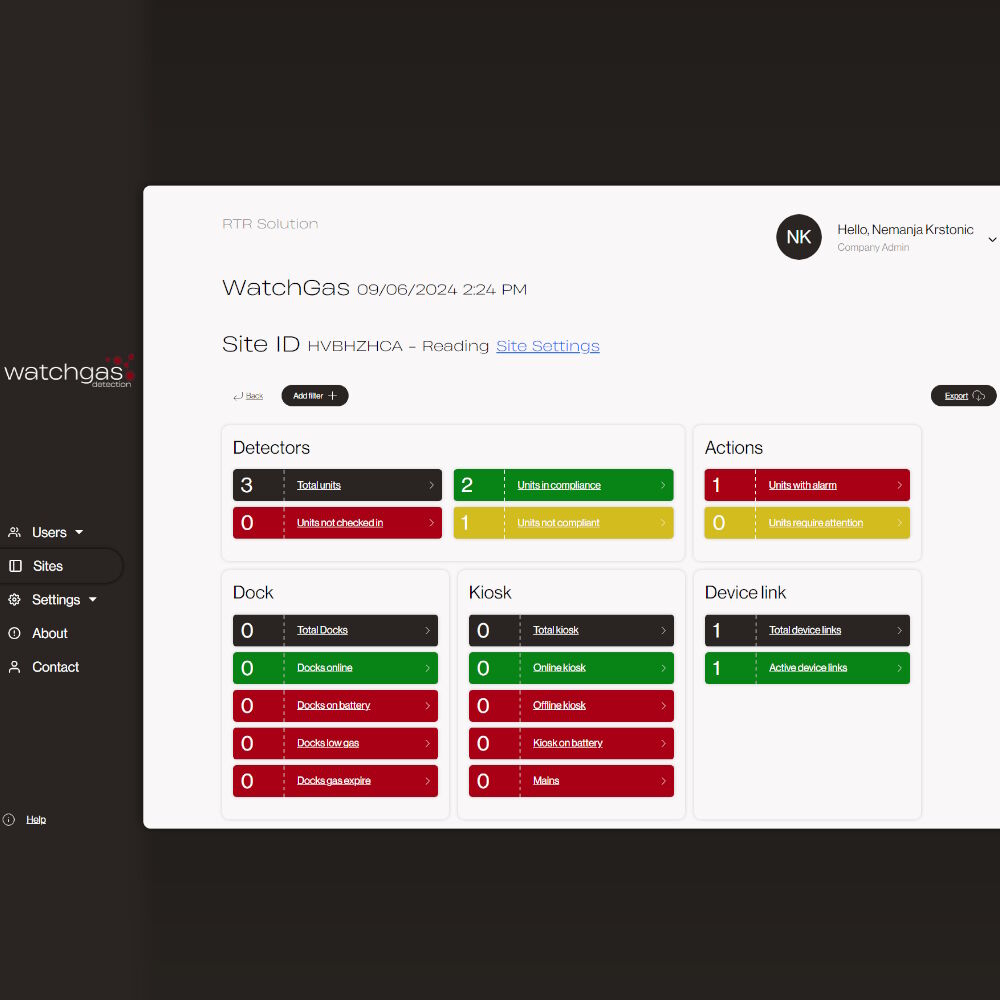Click chevron on Units in compliance row
This screenshot has width=1000, height=1000.
coord(663,485)
